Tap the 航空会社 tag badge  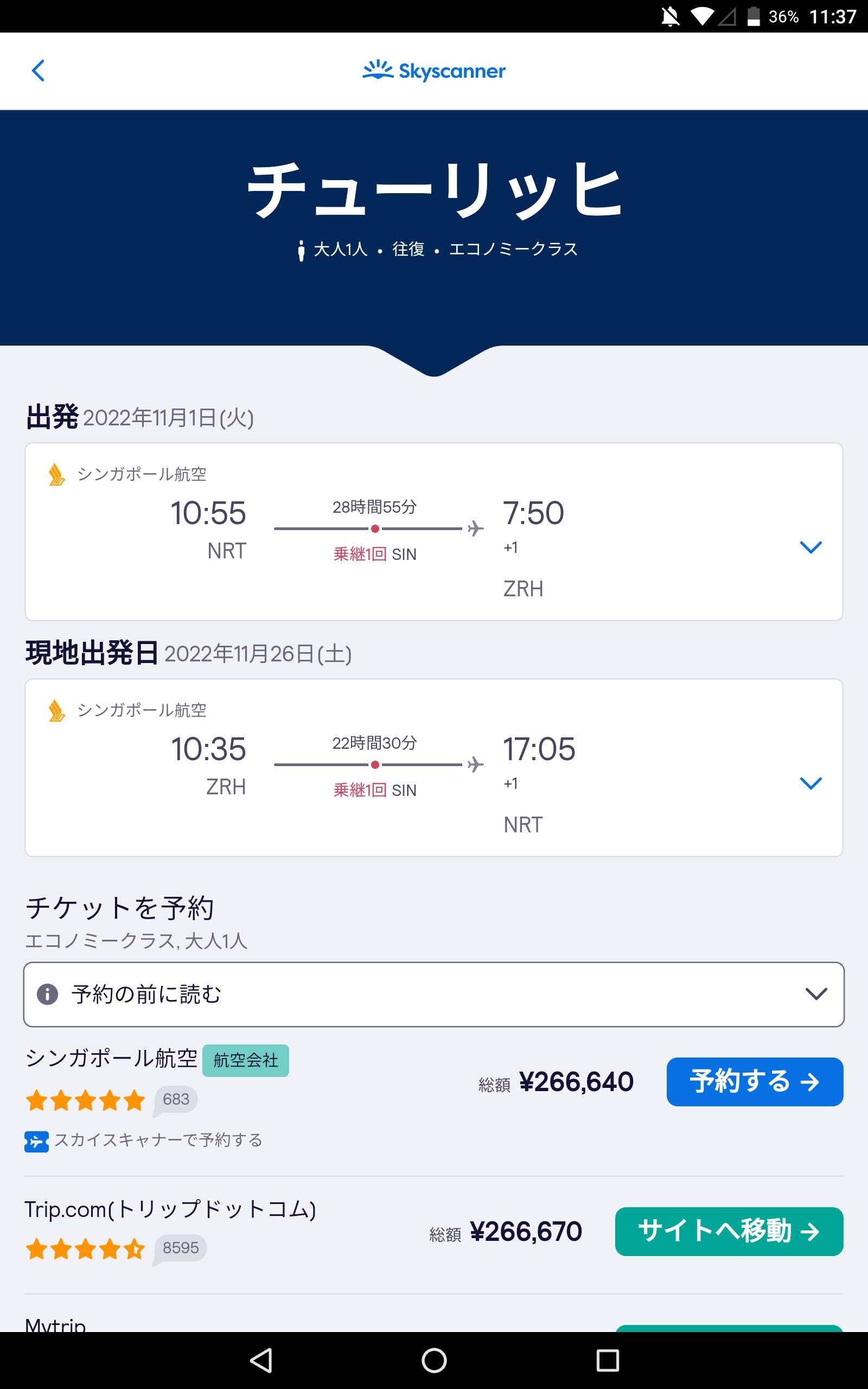(x=246, y=1060)
